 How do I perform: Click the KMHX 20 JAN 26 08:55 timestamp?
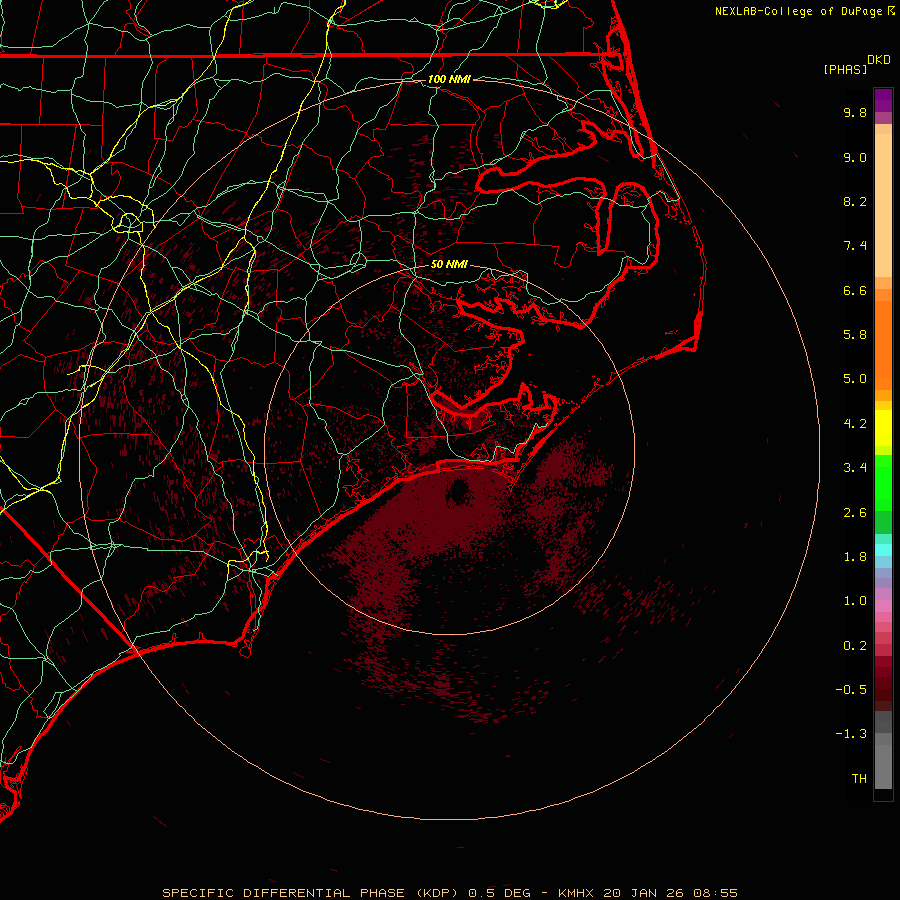(648, 893)
